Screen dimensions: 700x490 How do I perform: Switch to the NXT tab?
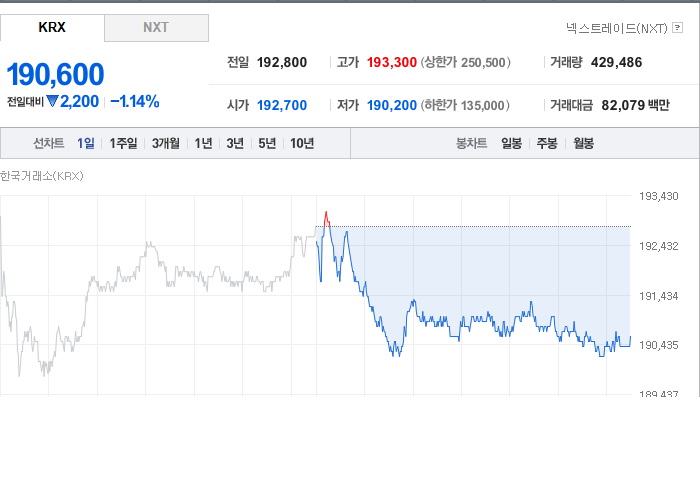pyautogui.click(x=156, y=28)
